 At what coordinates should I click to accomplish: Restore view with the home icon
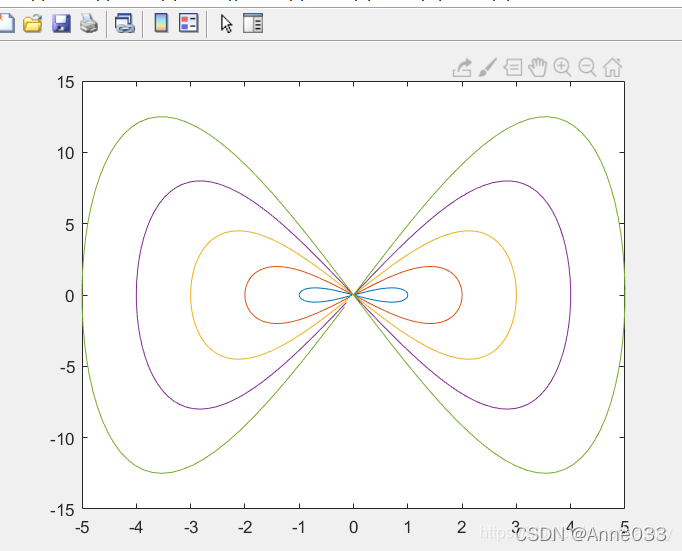click(612, 67)
